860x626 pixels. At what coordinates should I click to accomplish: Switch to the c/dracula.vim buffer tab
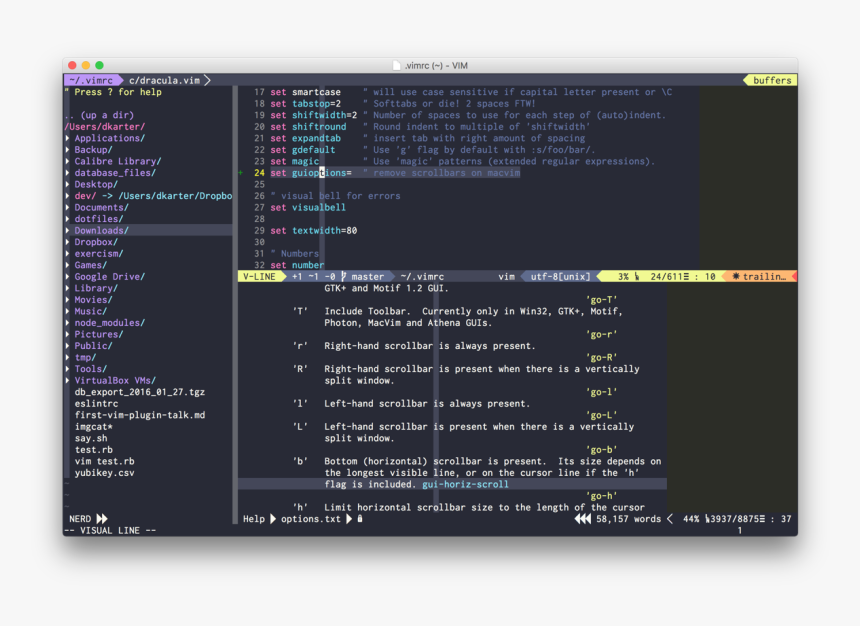click(164, 80)
